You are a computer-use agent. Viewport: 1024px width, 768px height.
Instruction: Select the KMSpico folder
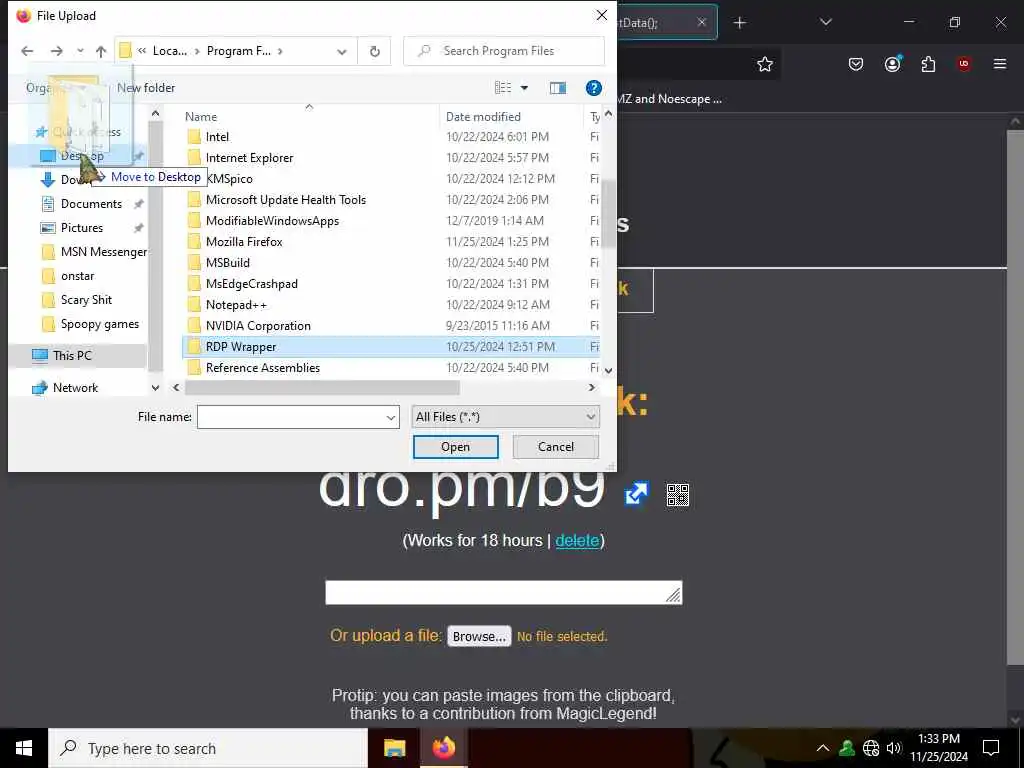[229, 178]
